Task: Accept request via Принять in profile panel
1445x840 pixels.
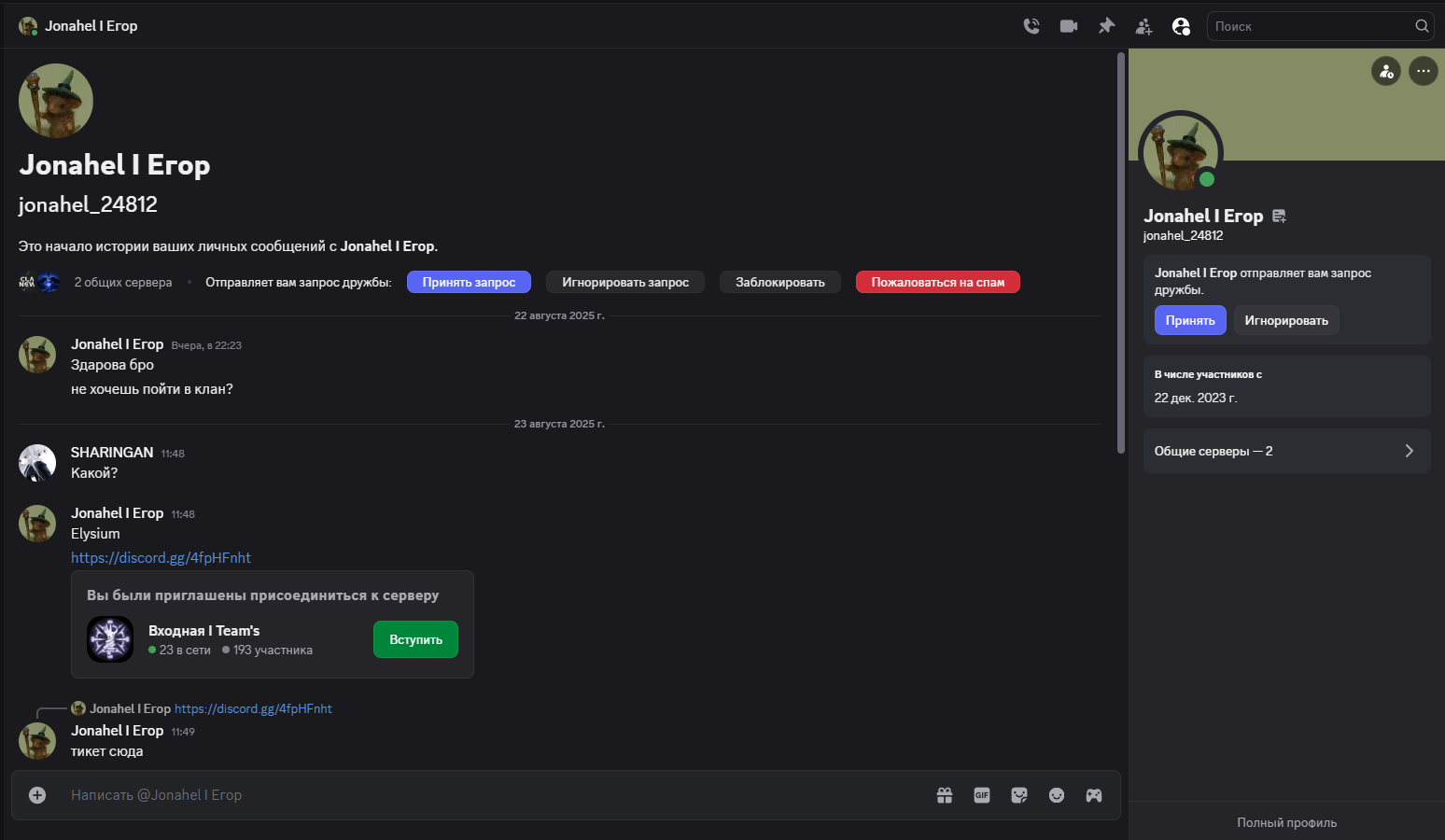Action: [1190, 320]
